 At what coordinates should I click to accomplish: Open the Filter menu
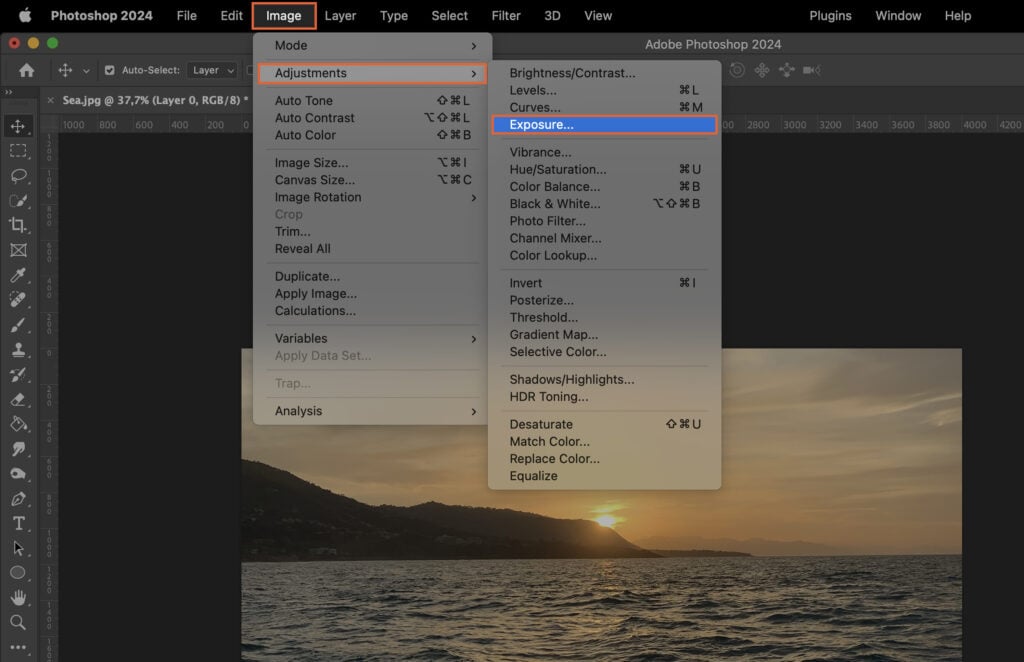[x=506, y=15]
